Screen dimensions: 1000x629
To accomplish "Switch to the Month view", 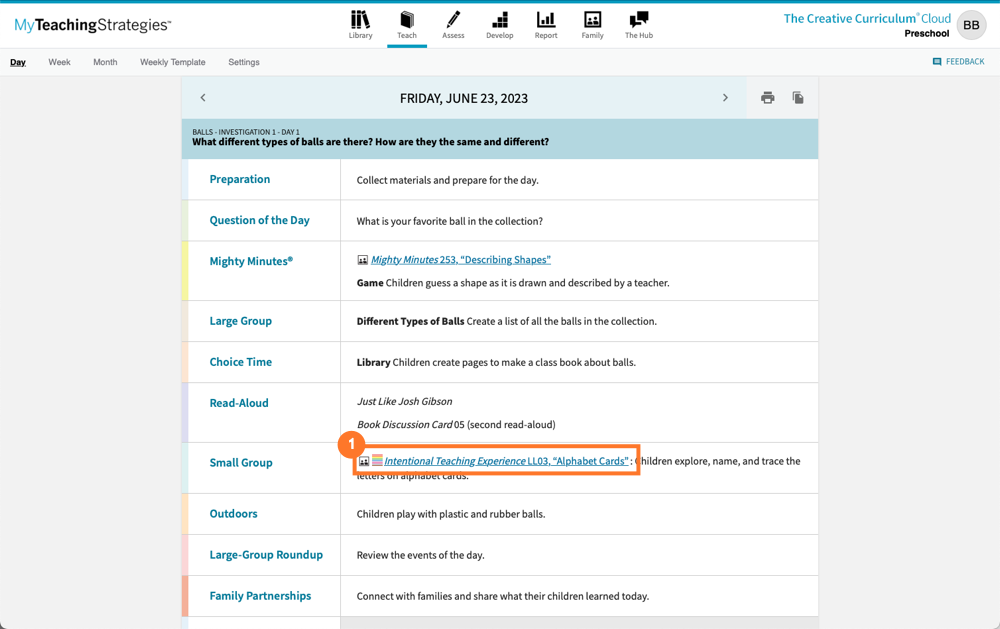I will pyautogui.click(x=104, y=61).
